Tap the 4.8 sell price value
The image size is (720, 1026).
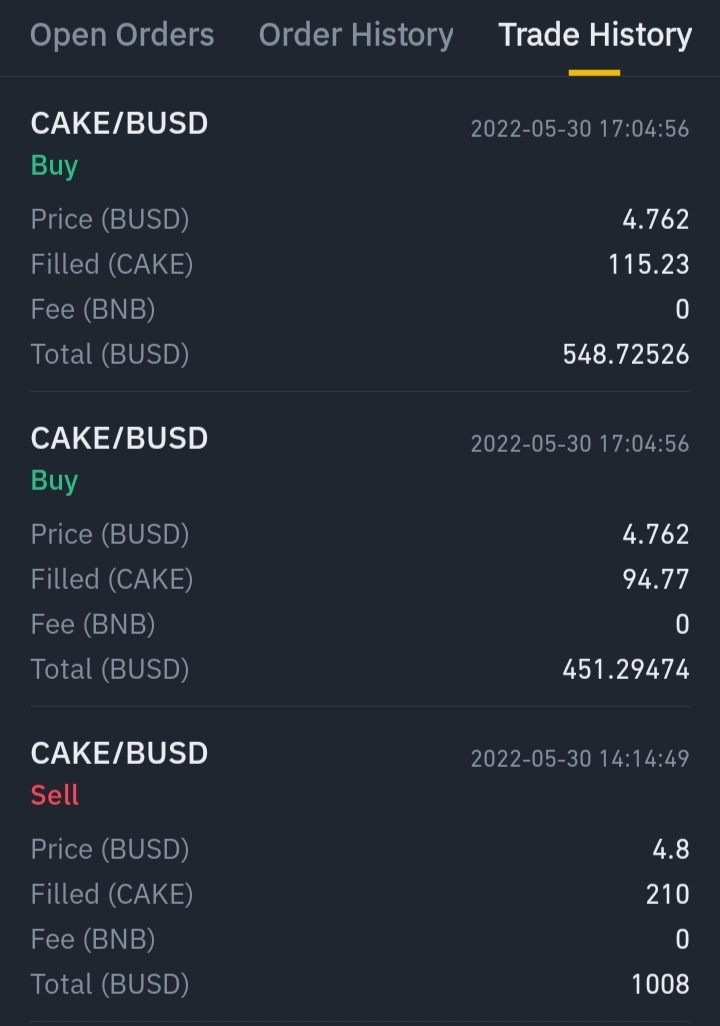coord(671,849)
